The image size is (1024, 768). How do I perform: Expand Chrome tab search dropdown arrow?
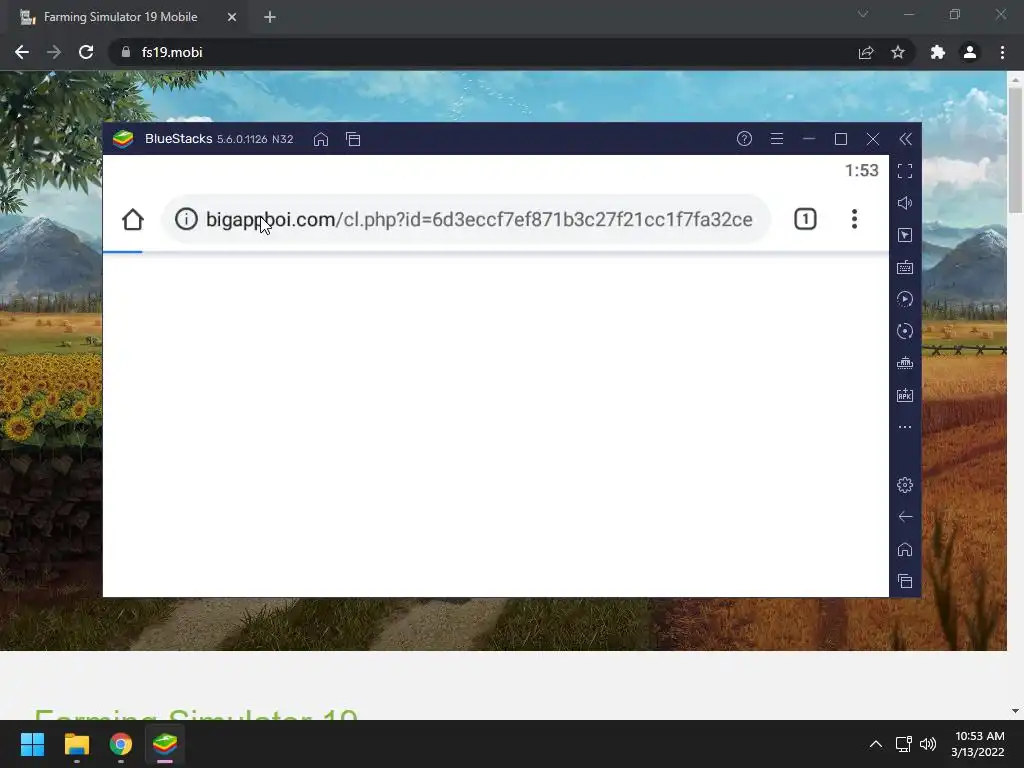[863, 14]
